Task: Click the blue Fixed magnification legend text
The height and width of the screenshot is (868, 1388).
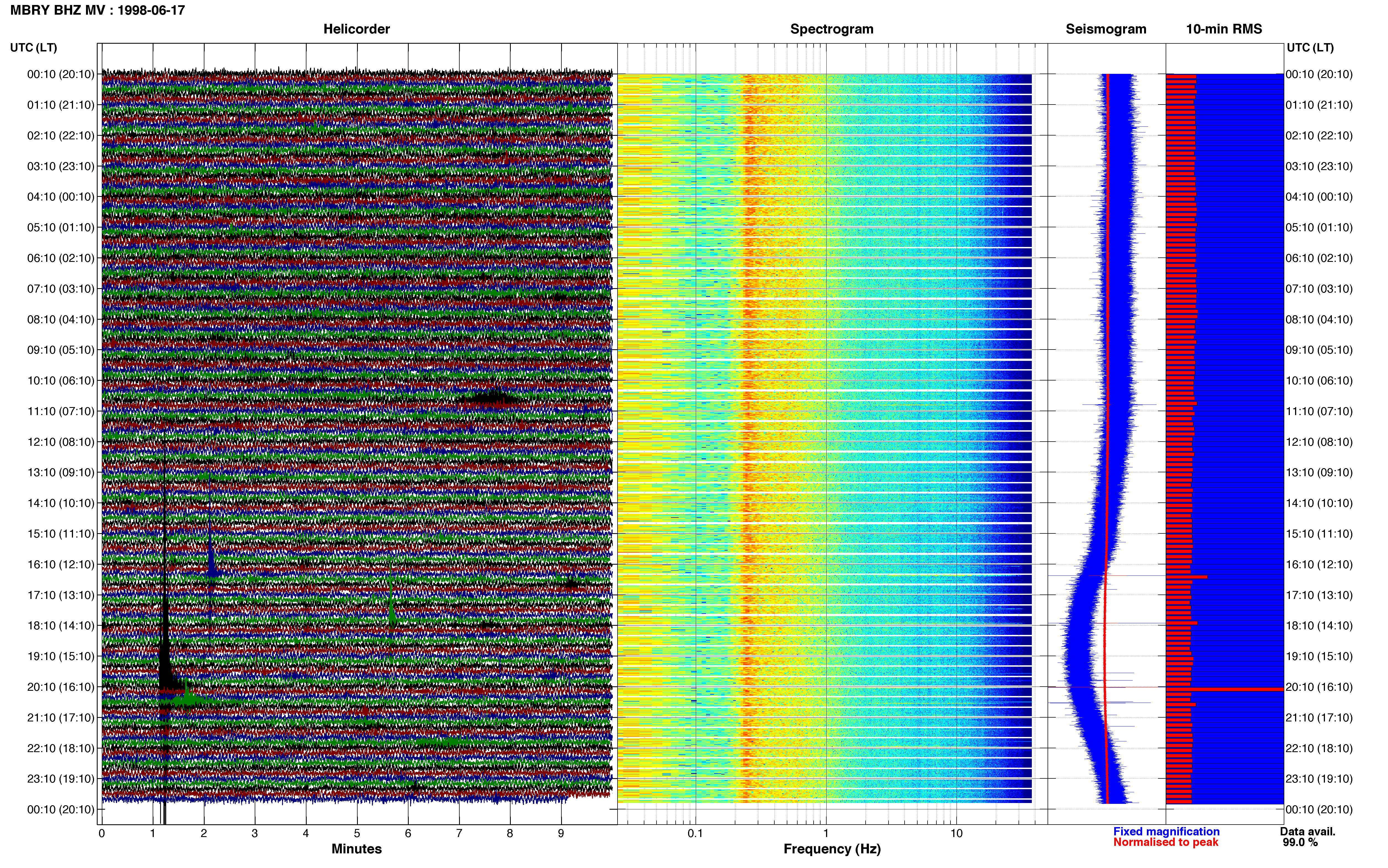Action: 1166,831
